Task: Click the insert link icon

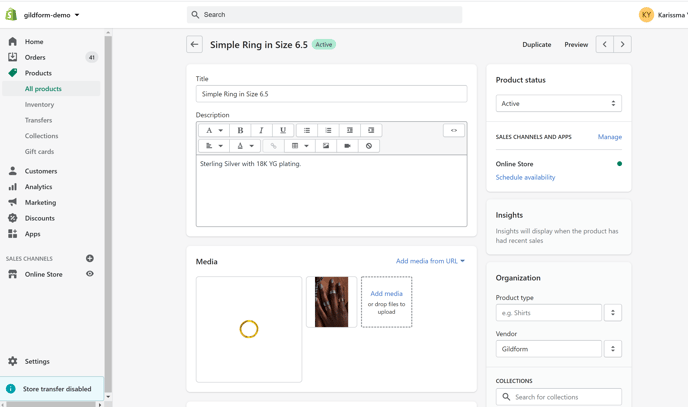Action: coord(273,146)
